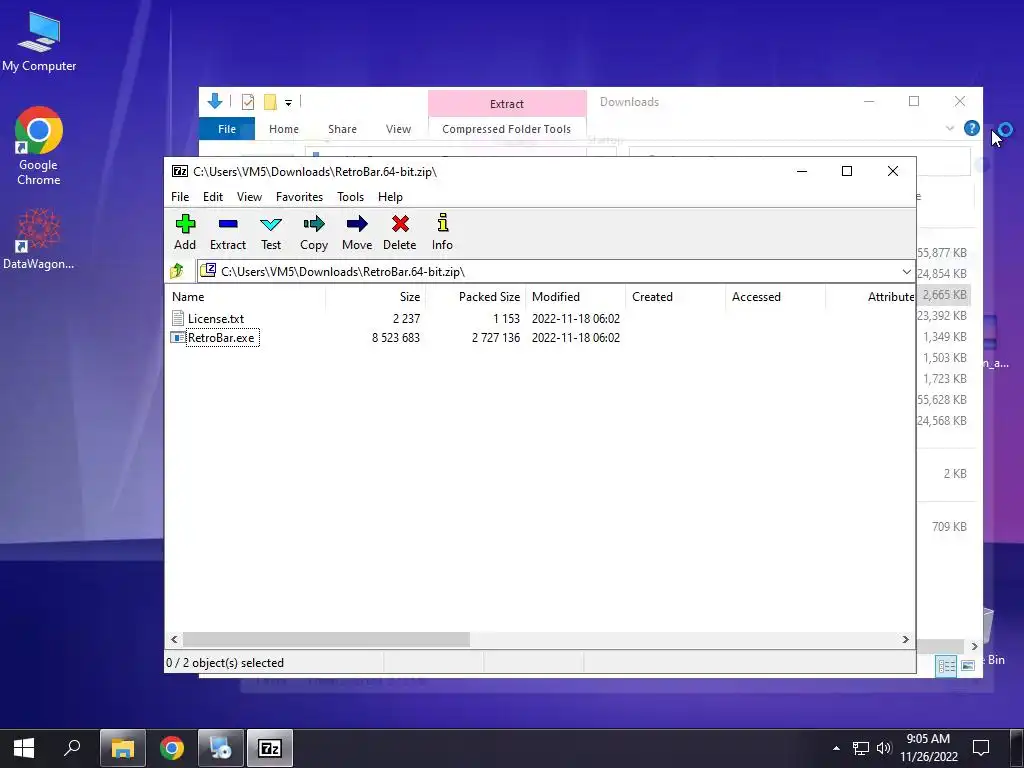
Task: Go up one folder level in 7-Zip
Action: [177, 271]
